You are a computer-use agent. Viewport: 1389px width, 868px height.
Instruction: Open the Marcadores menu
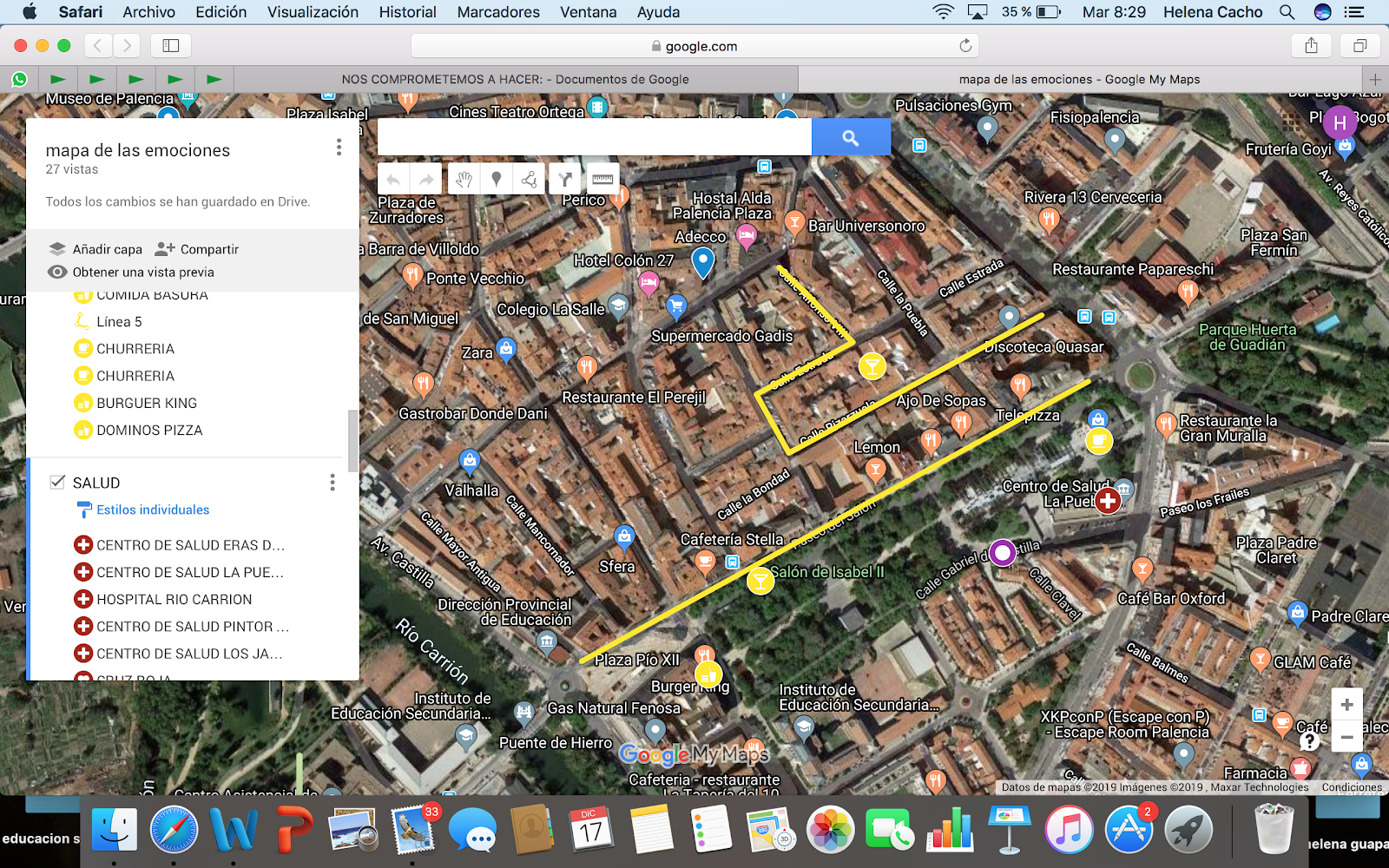[x=498, y=12]
